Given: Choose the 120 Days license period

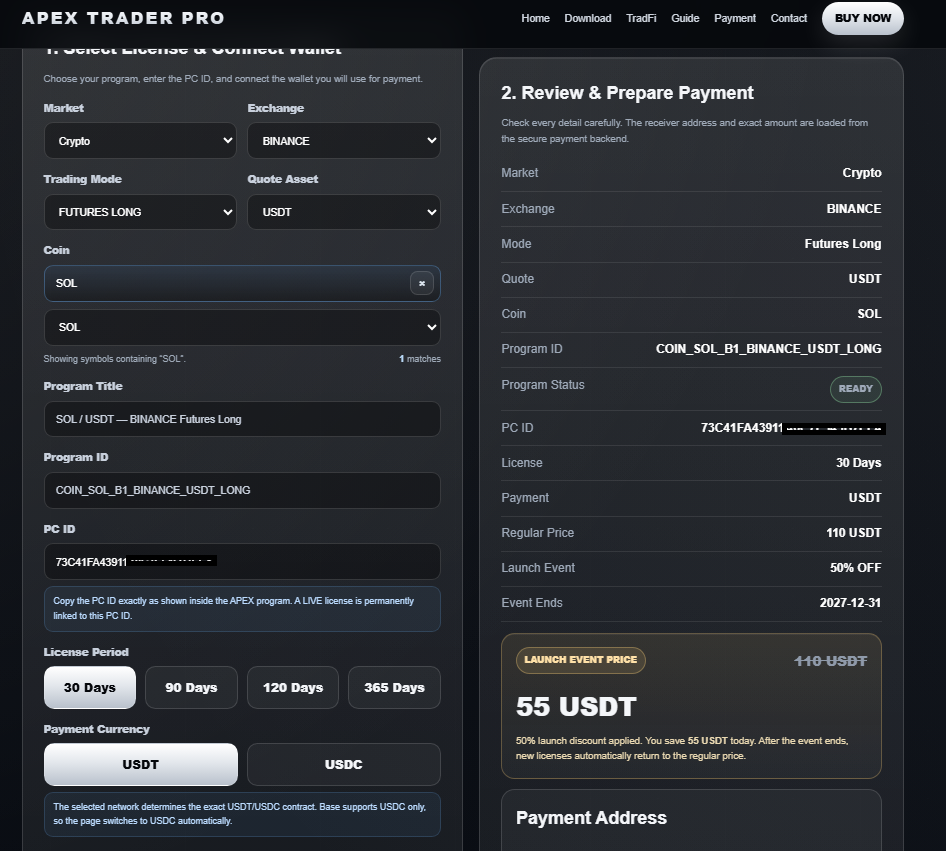Looking at the screenshot, I should point(293,688).
